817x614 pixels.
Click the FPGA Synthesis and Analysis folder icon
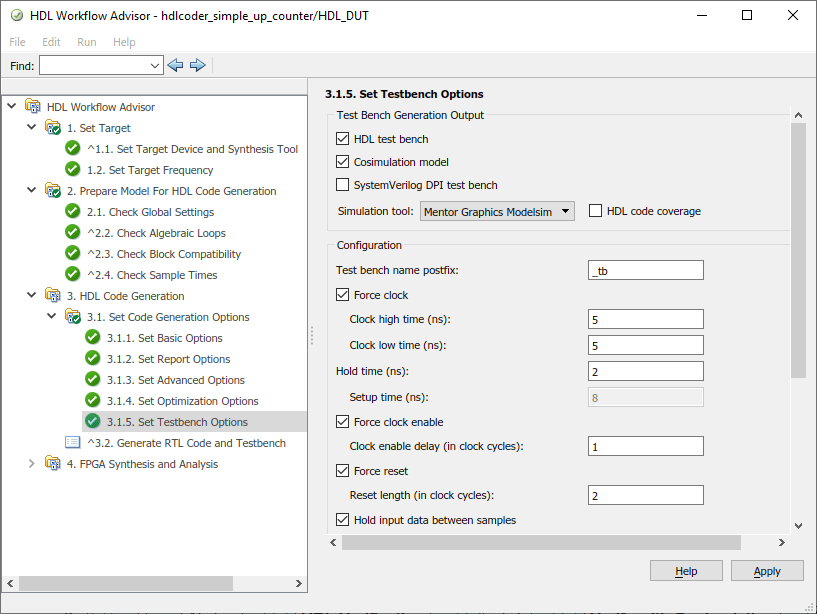tap(52, 464)
